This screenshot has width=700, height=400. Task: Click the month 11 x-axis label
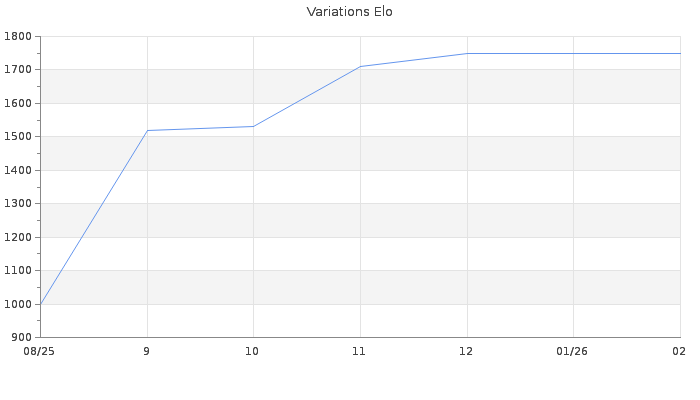click(x=360, y=351)
